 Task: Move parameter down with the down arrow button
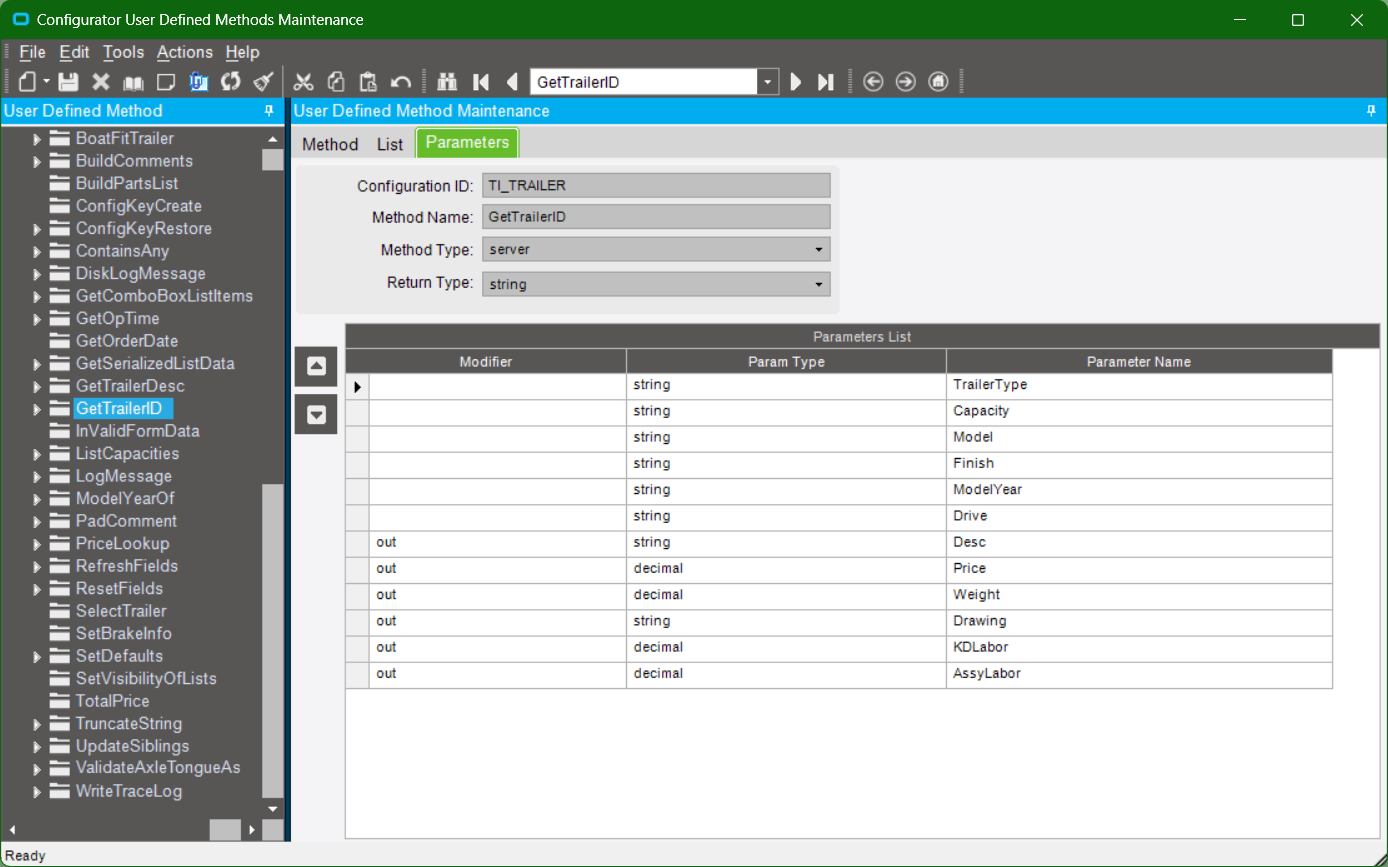(x=316, y=414)
